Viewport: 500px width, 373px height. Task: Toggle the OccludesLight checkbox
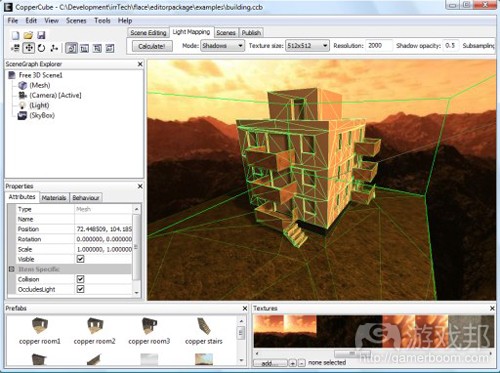click(x=80, y=289)
